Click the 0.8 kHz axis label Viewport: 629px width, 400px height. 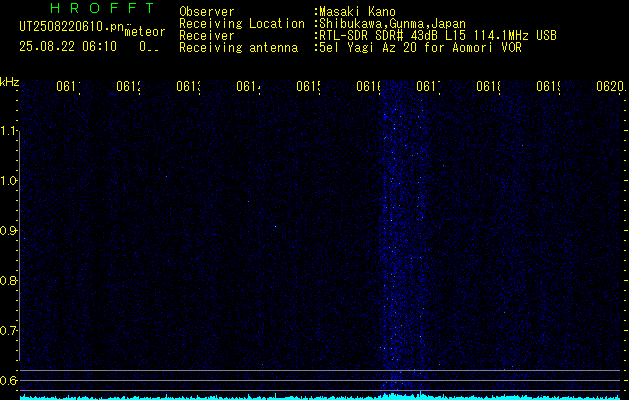[x=9, y=280]
